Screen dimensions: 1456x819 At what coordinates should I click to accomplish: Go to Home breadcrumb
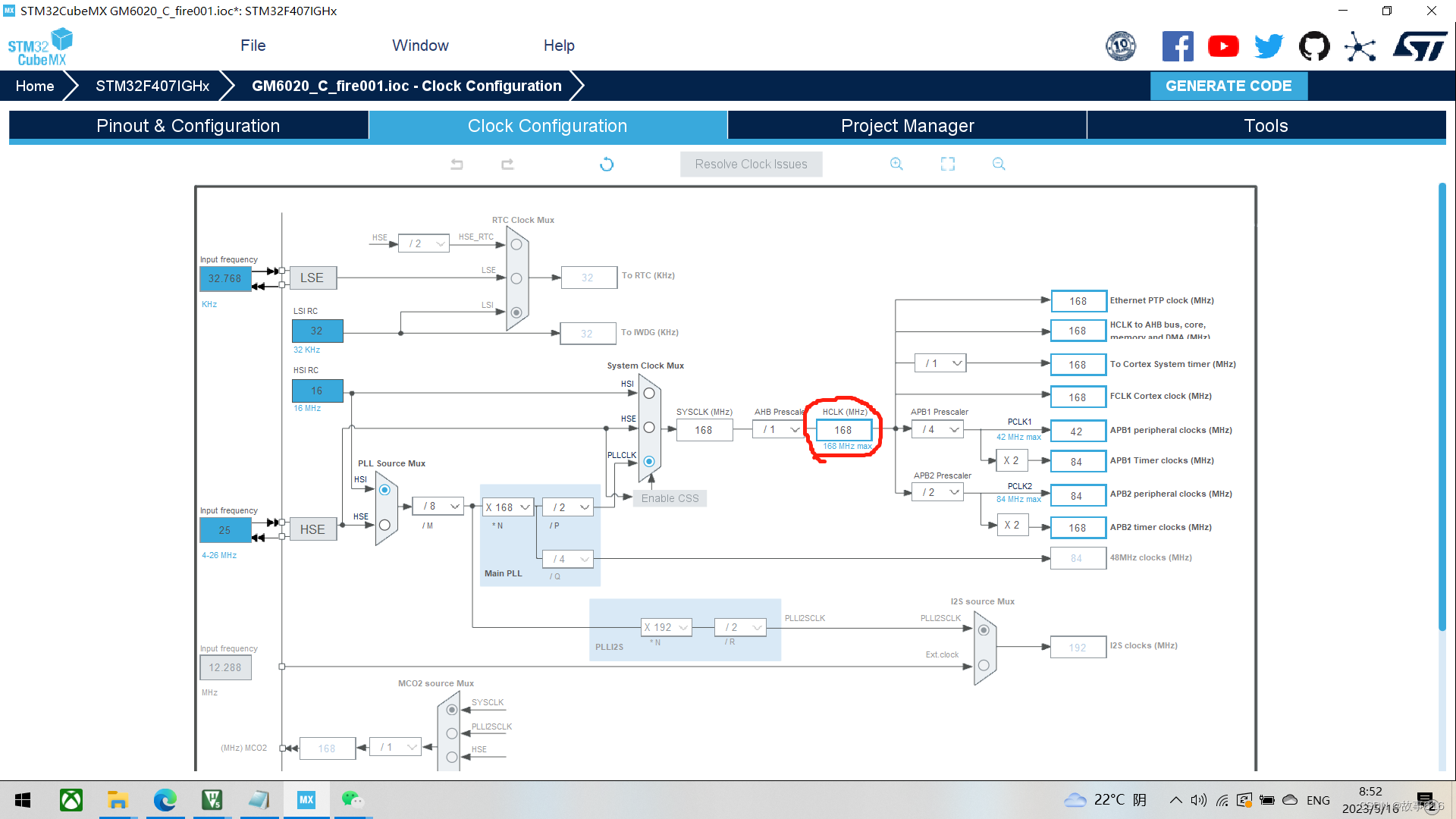pyautogui.click(x=35, y=86)
